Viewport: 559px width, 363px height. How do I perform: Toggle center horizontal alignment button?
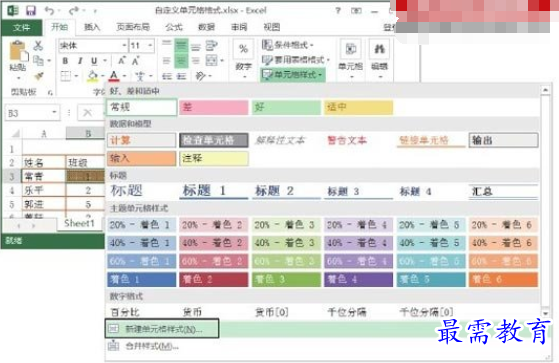(181, 61)
